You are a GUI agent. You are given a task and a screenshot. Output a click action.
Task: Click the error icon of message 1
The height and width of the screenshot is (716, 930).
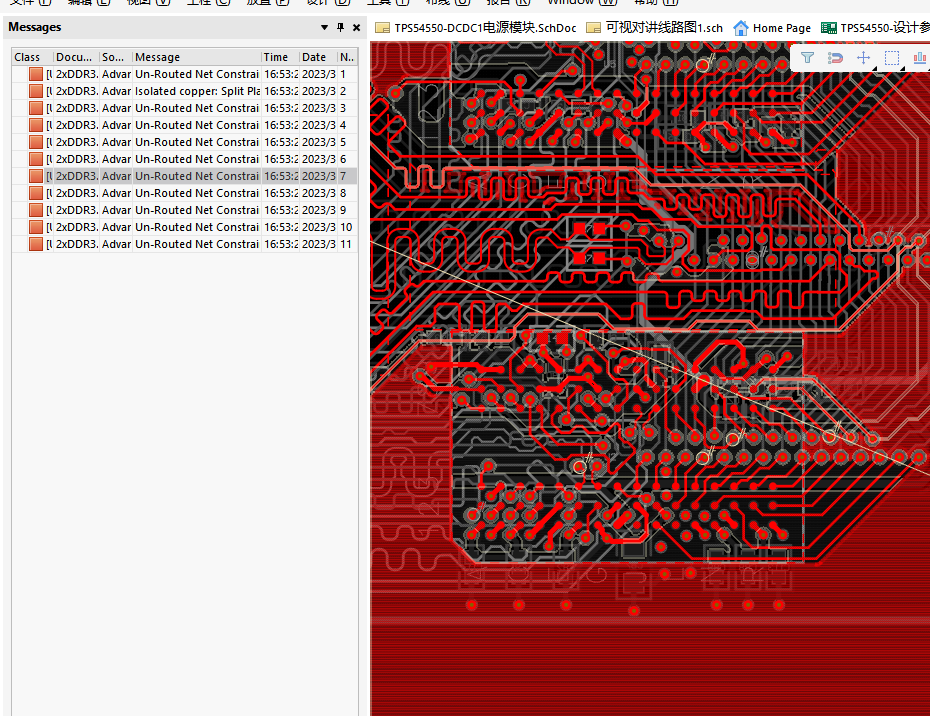pos(36,74)
